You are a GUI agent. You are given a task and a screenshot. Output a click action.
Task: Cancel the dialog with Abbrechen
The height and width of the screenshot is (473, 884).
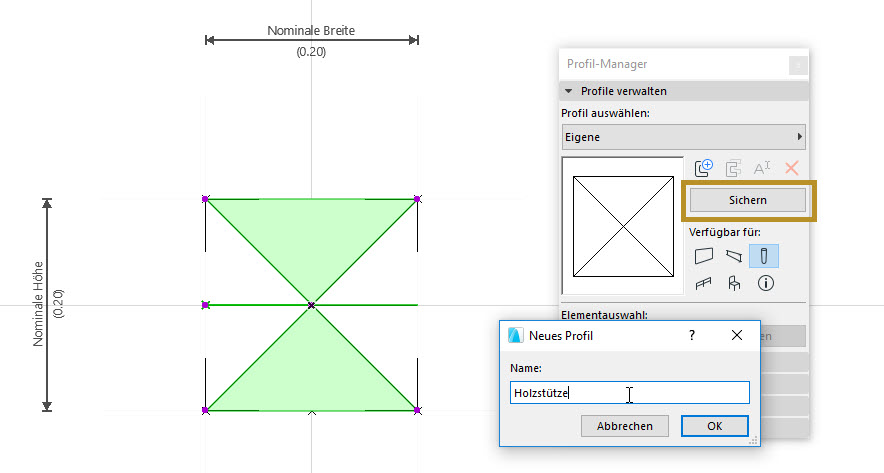625,426
